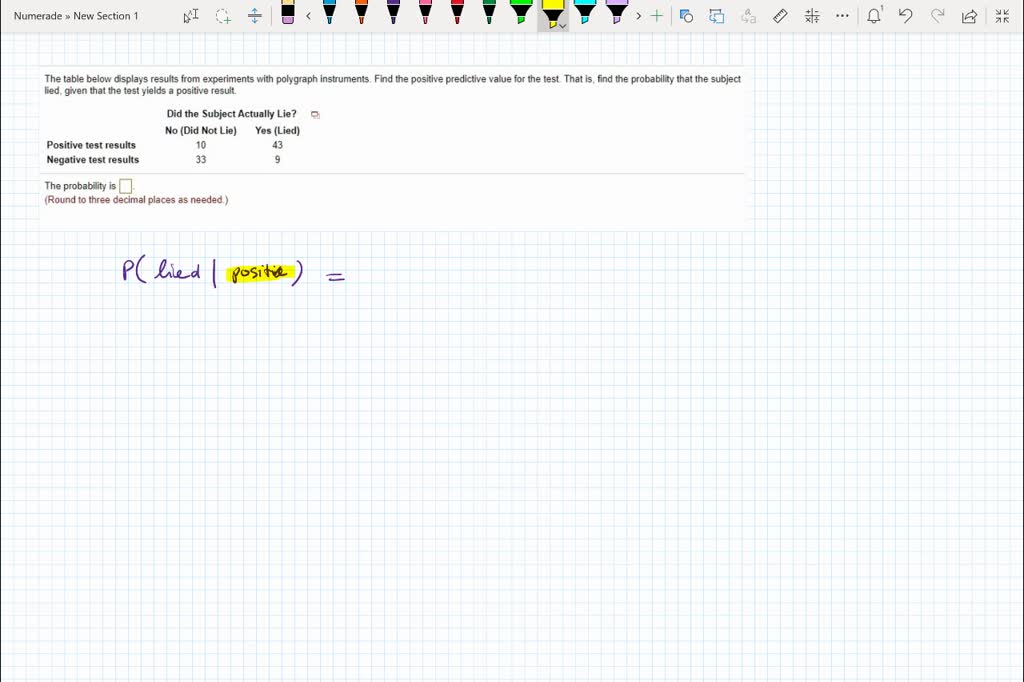Add a new pen with the plus button
This screenshot has width=1024, height=682.
click(656, 15)
